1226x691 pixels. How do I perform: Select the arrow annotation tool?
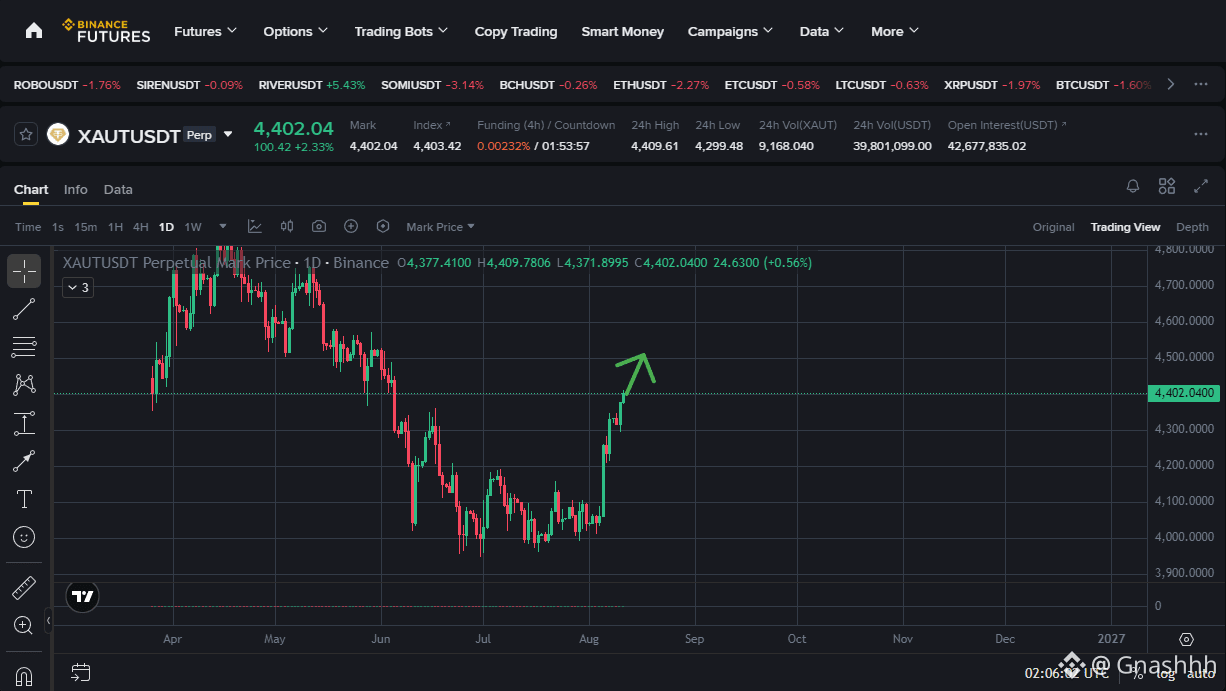(24, 461)
